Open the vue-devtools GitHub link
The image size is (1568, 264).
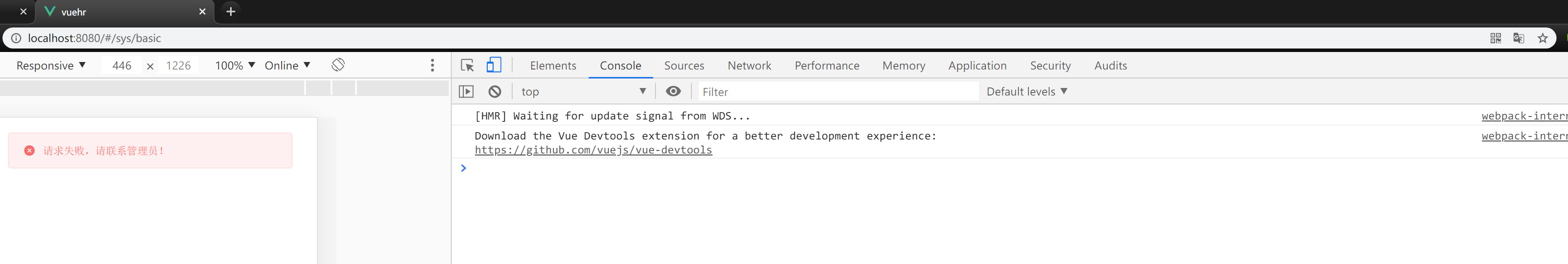(593, 150)
